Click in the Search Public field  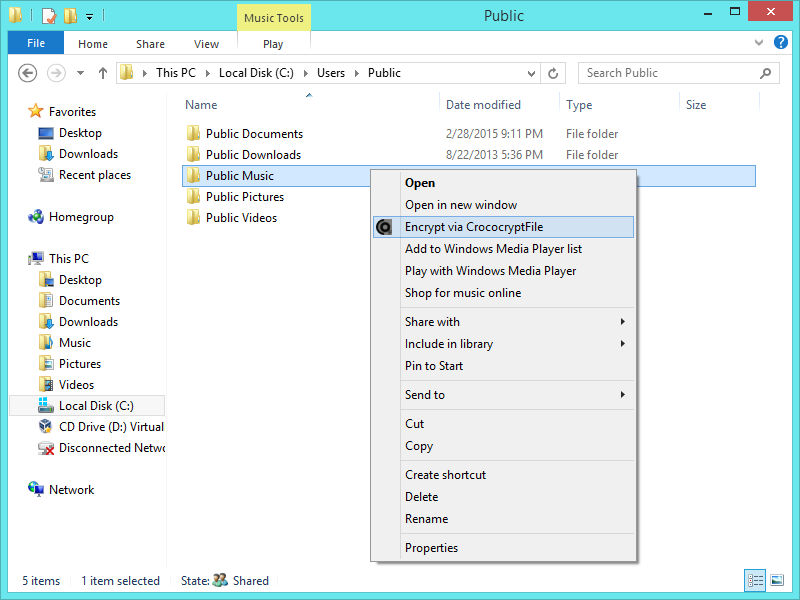click(x=679, y=73)
